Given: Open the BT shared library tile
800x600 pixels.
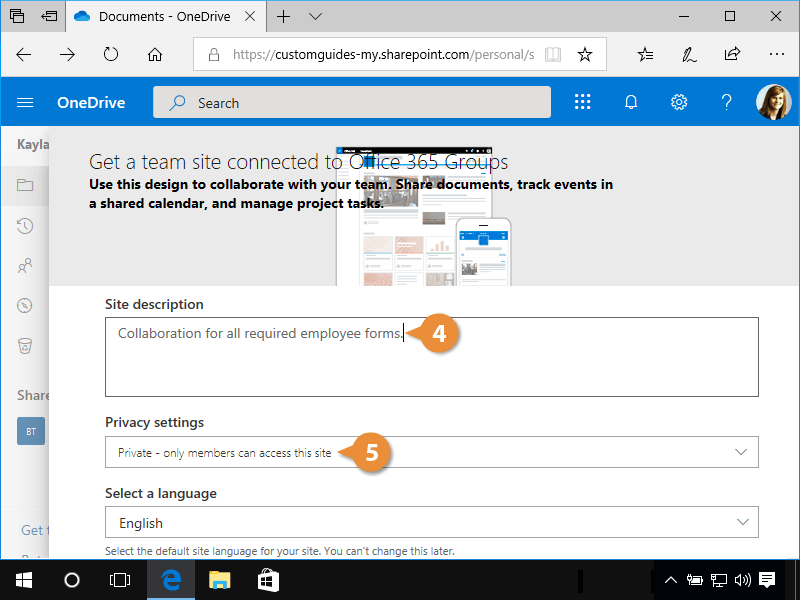Looking at the screenshot, I should tap(31, 431).
